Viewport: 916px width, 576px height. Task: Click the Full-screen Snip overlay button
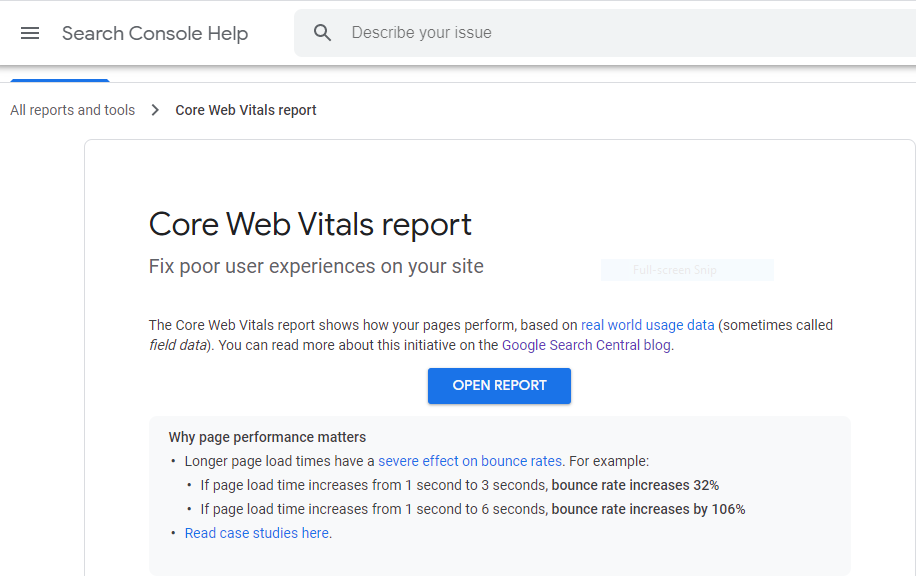687,270
